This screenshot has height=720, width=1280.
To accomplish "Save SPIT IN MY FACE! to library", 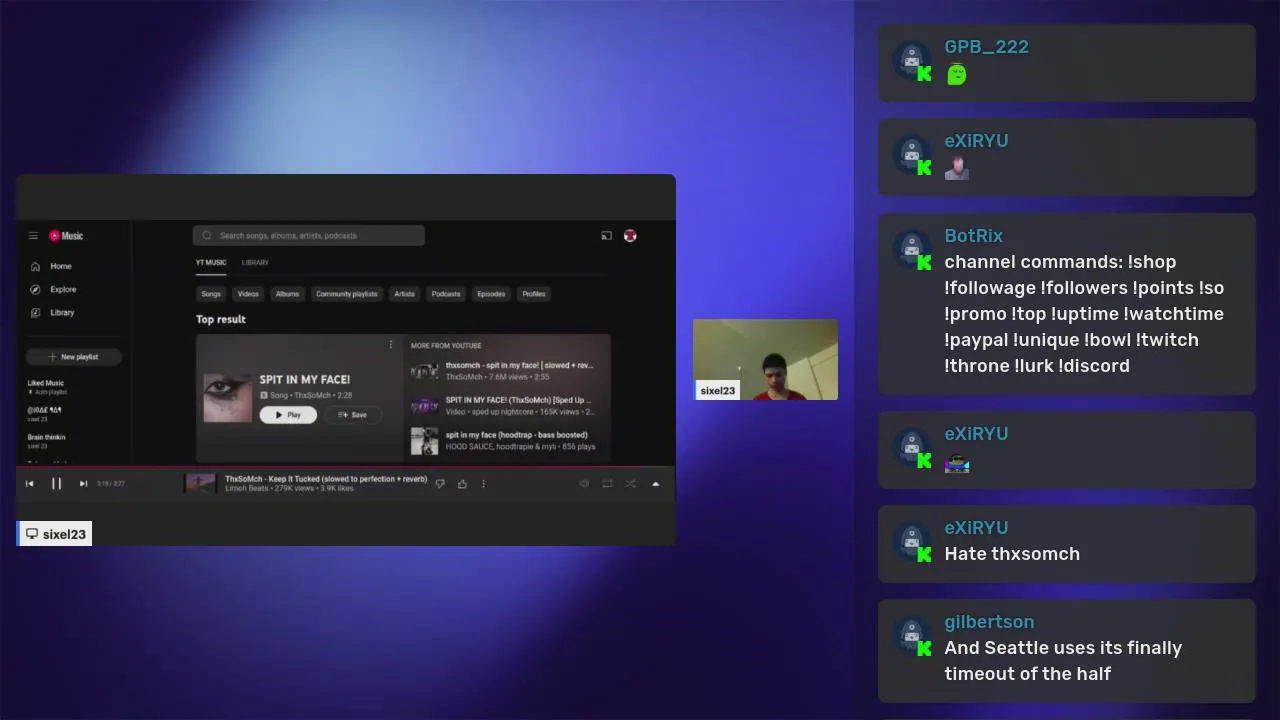I will pos(353,415).
